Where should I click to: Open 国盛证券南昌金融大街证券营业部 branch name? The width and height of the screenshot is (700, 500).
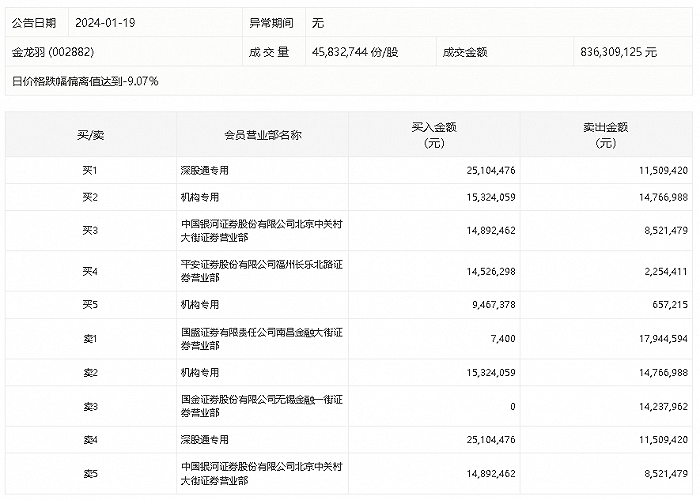point(262,339)
